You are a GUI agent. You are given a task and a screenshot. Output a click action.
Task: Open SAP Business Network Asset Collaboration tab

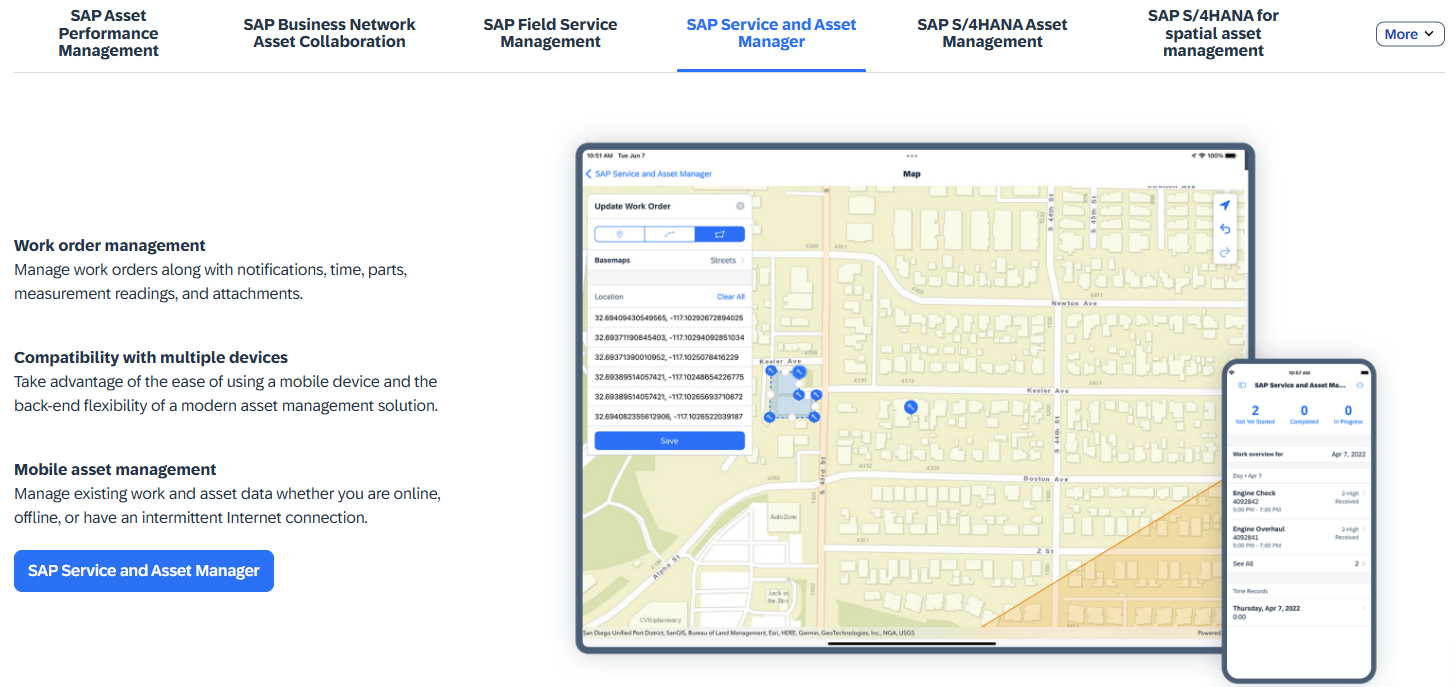[x=330, y=33]
